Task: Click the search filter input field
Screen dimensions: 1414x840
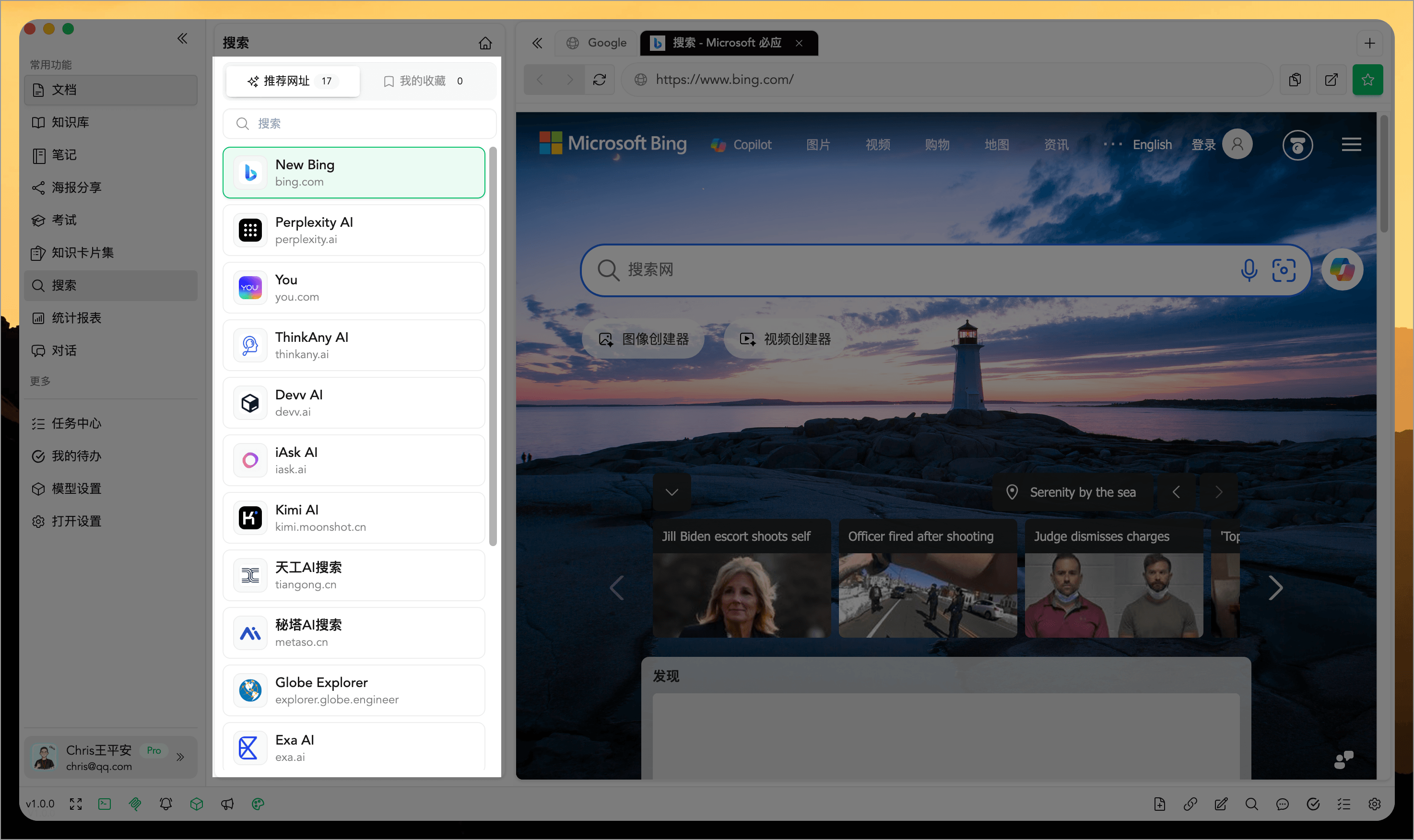Action: point(360,123)
